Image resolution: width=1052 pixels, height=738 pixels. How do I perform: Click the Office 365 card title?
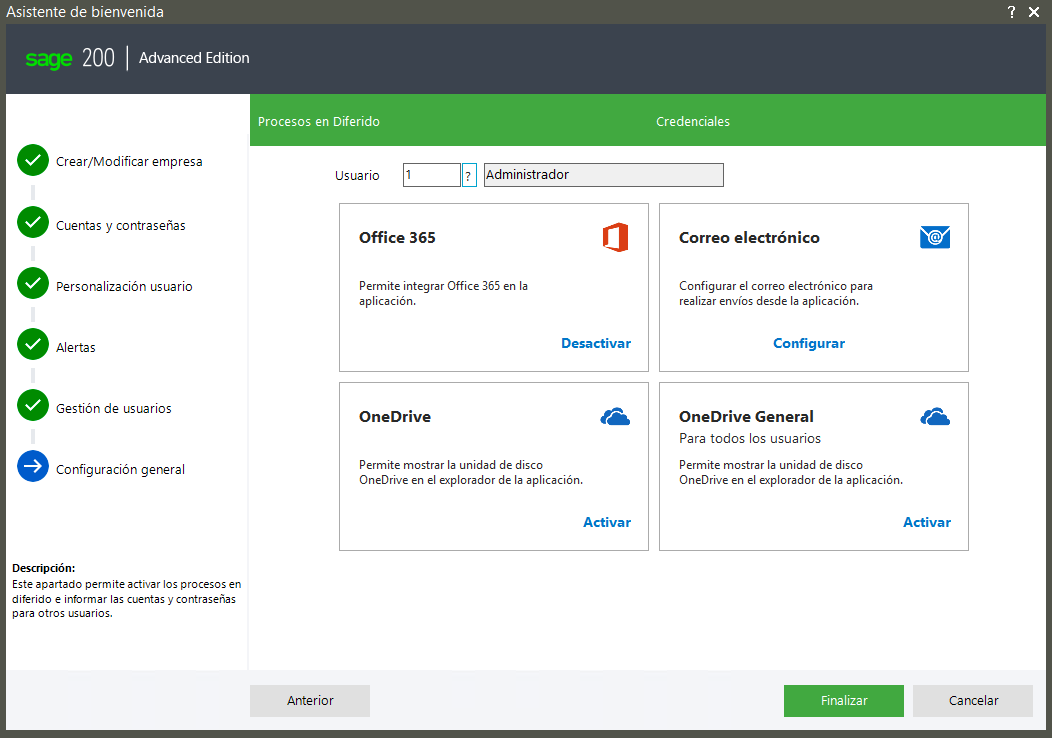397,238
